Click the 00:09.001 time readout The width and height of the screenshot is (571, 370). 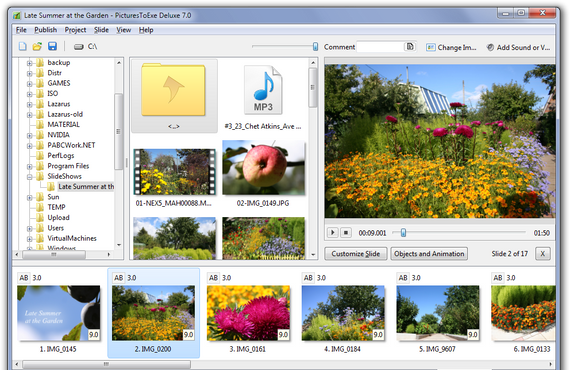(x=372, y=233)
